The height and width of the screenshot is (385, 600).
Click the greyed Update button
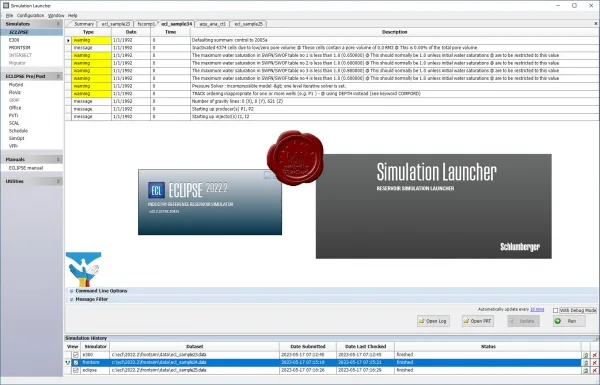click(523, 321)
